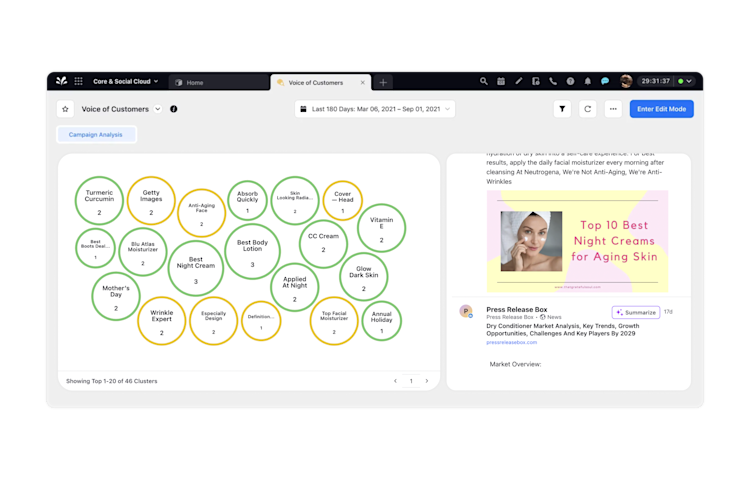
Task: Expand the Voice of Customers title chevron
Action: point(157,109)
